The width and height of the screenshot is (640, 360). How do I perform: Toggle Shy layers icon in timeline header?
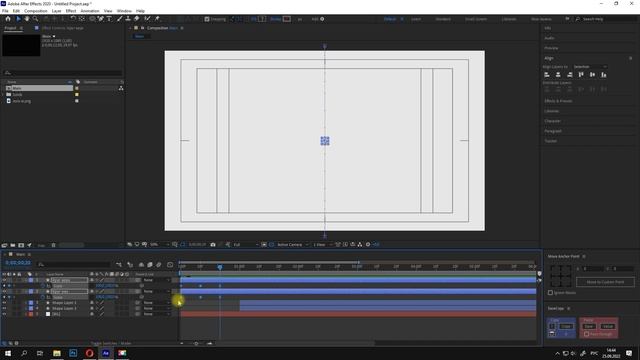[141, 264]
